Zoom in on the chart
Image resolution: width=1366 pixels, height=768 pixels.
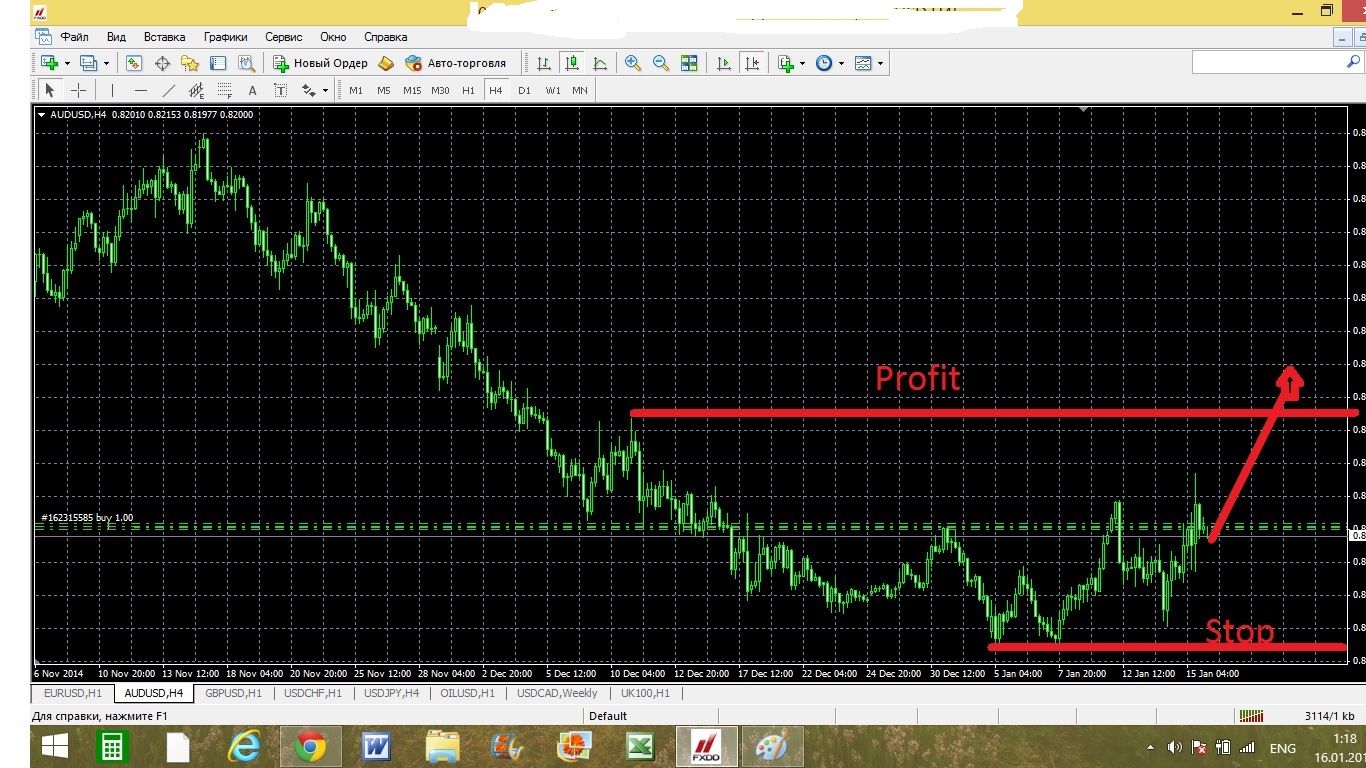(632, 63)
